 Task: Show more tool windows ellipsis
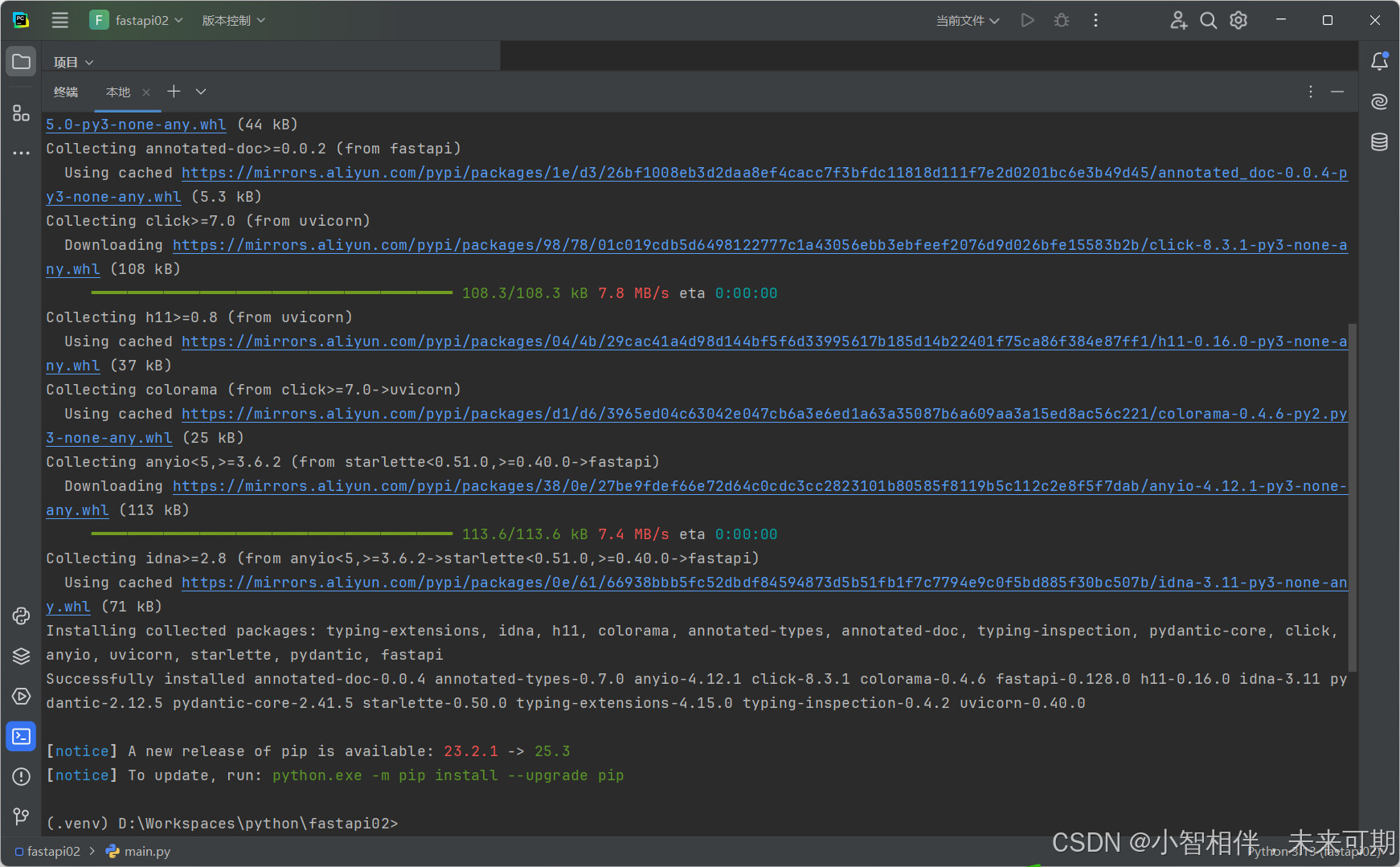pyautogui.click(x=22, y=153)
